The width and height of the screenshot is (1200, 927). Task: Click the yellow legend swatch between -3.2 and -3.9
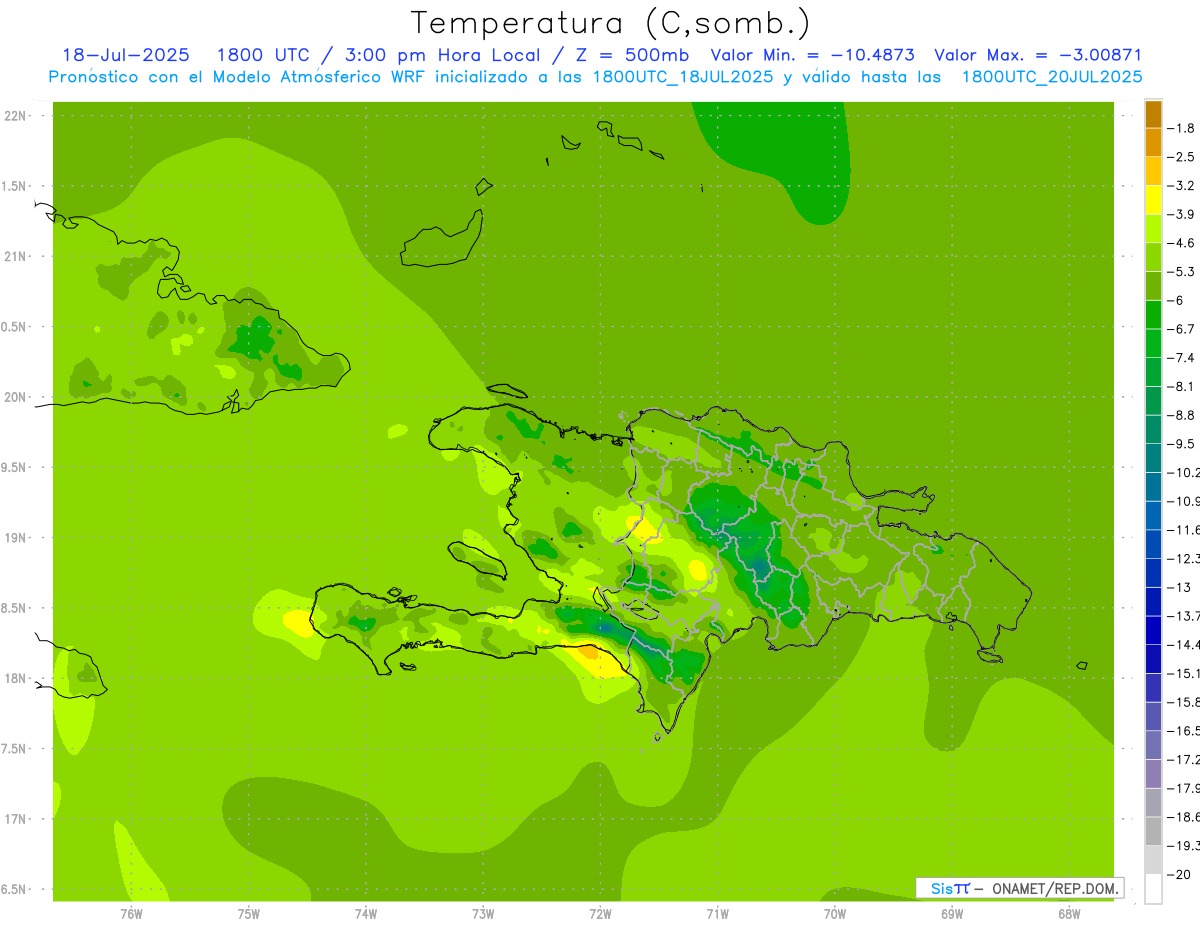pos(1153,200)
